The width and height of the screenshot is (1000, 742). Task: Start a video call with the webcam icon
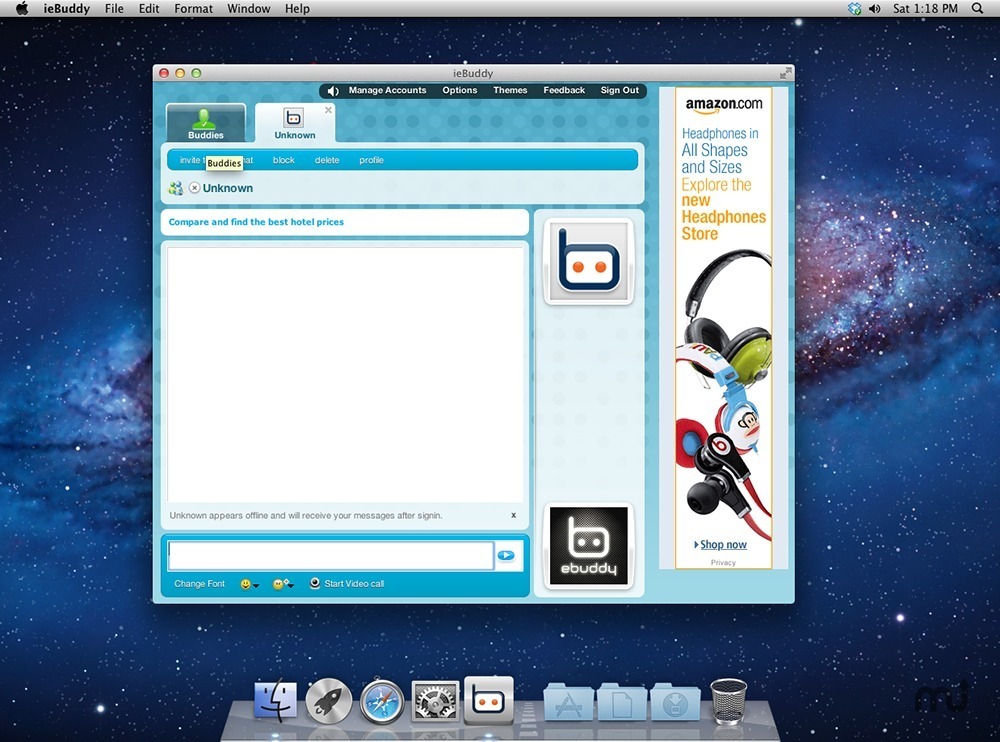tap(314, 583)
